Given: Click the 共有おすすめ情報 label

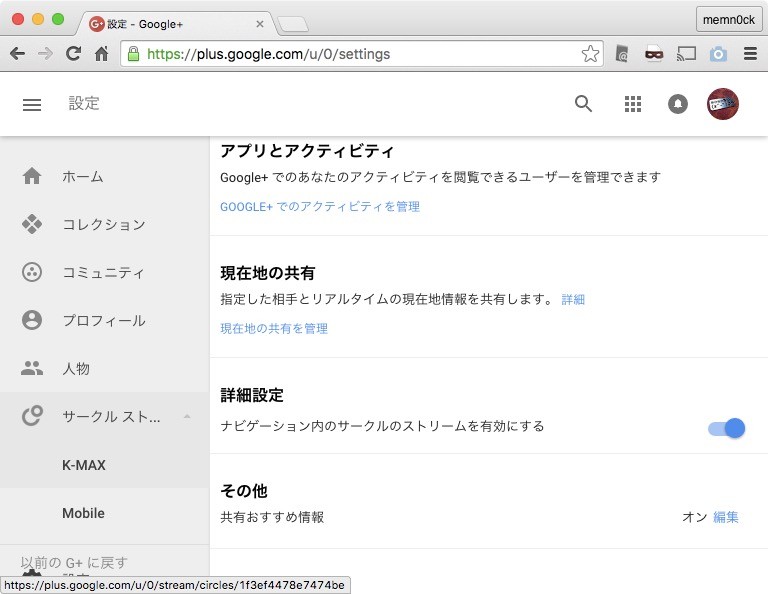Looking at the screenshot, I should point(272,517).
